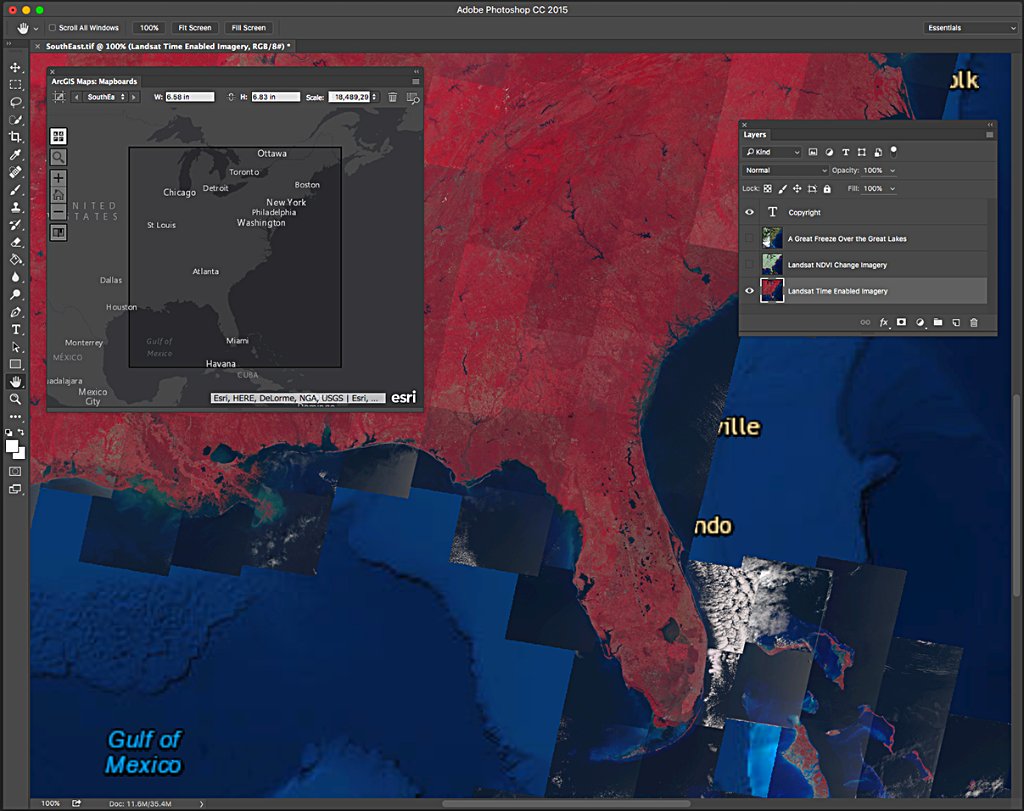Toggle width-height constrain link in Mapboards
Screen dimensions: 1024x811
(x=231, y=97)
